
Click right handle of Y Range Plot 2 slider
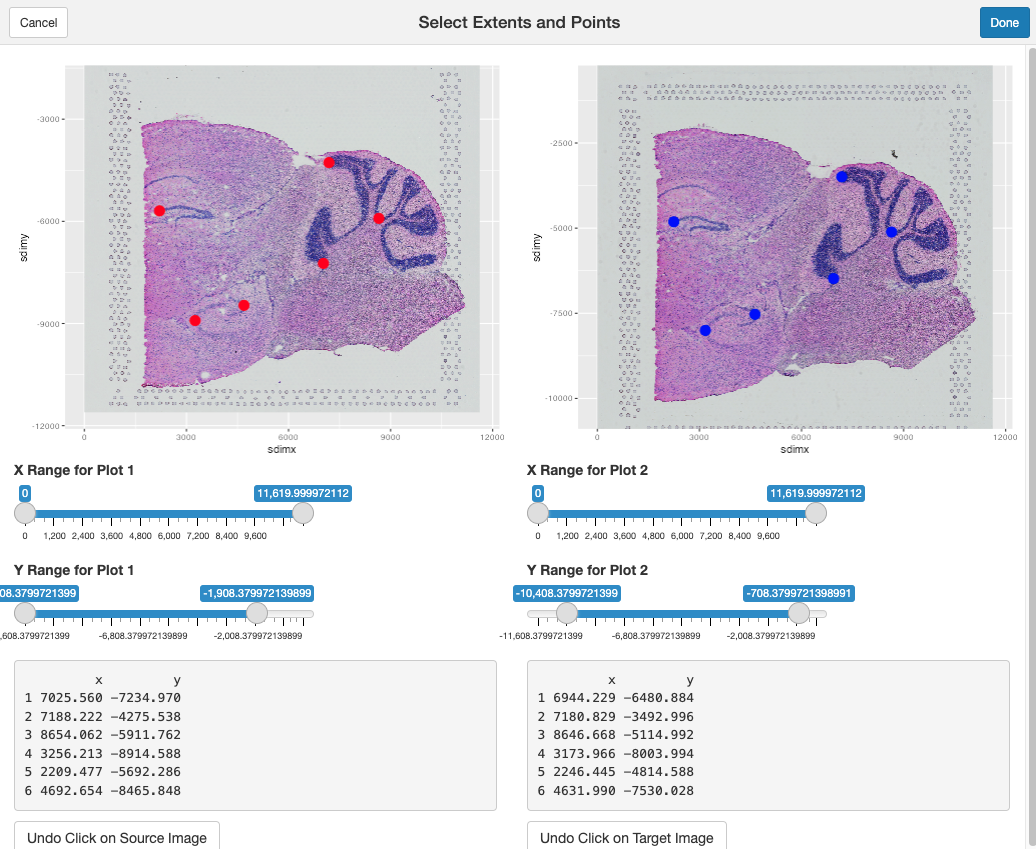point(798,613)
